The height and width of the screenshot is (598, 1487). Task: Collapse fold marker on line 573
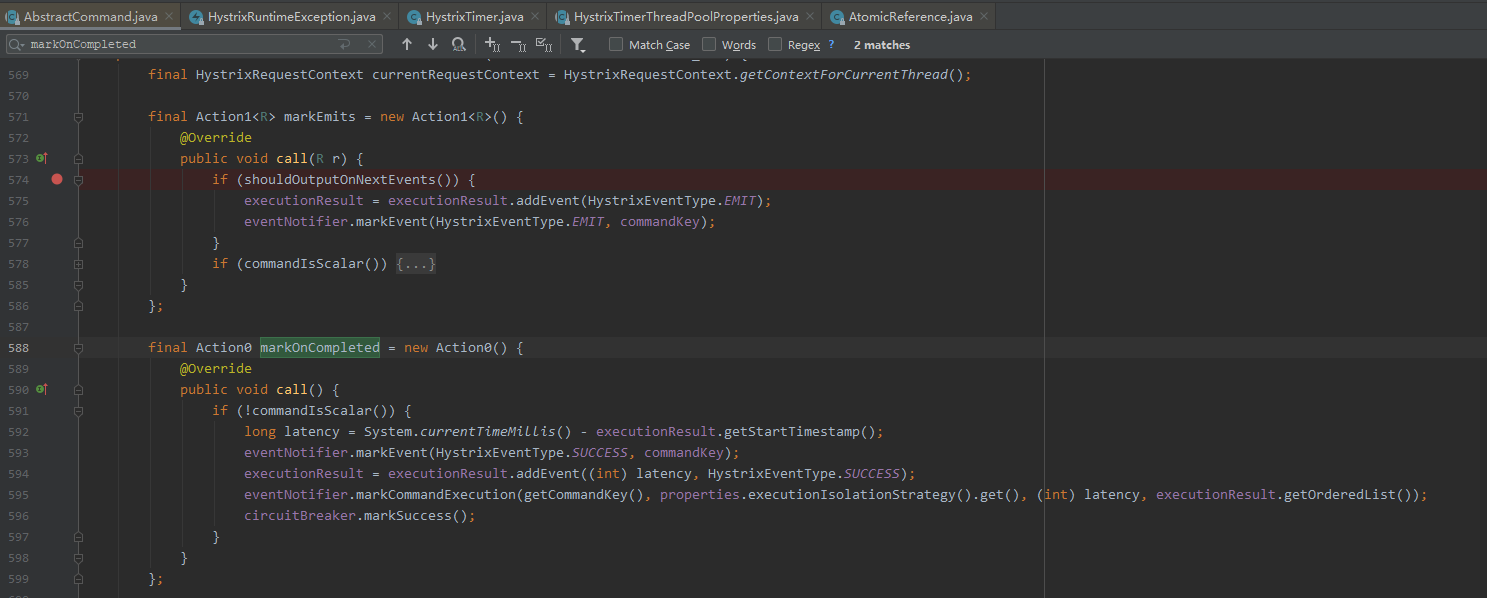click(x=78, y=159)
